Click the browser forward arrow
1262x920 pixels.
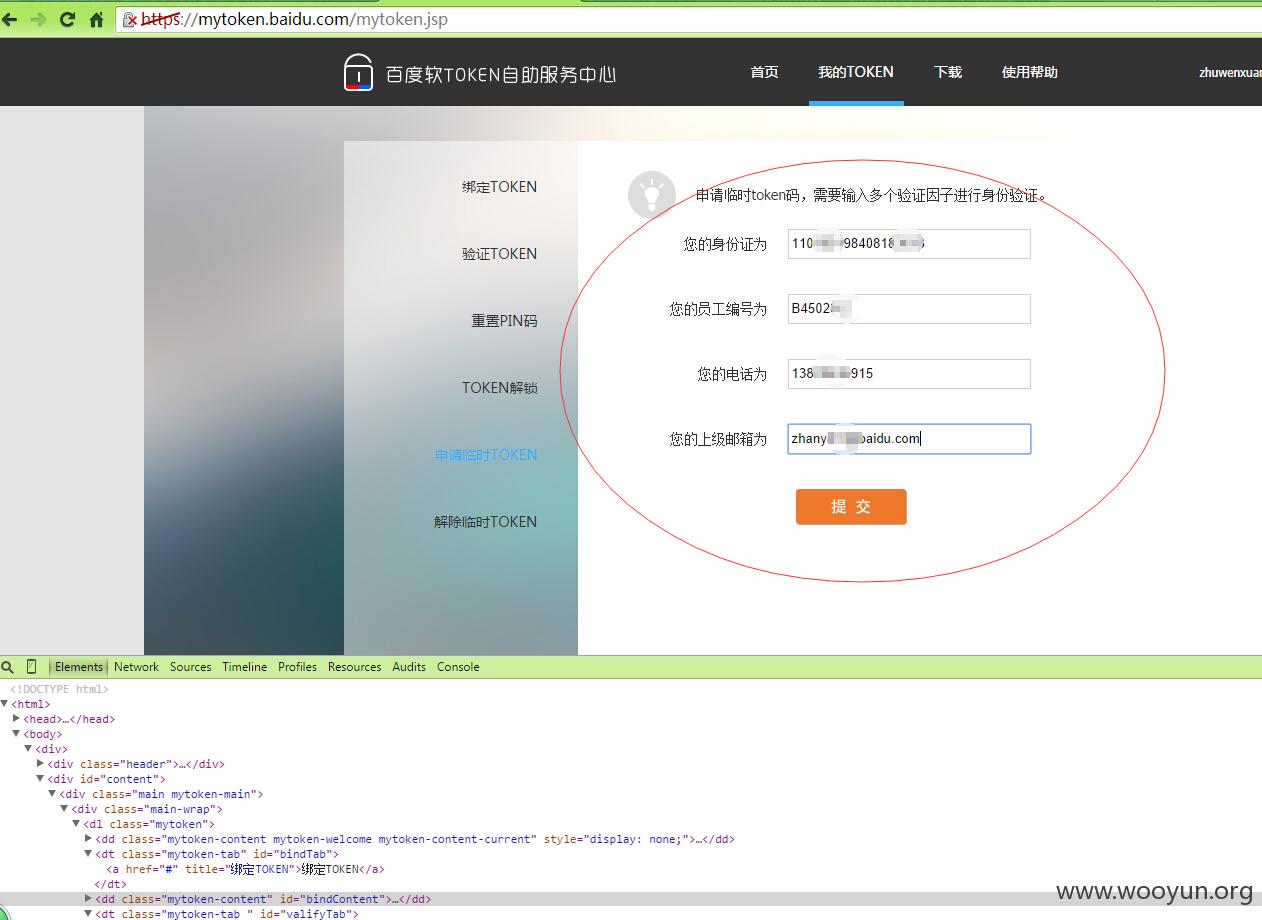[x=37, y=19]
